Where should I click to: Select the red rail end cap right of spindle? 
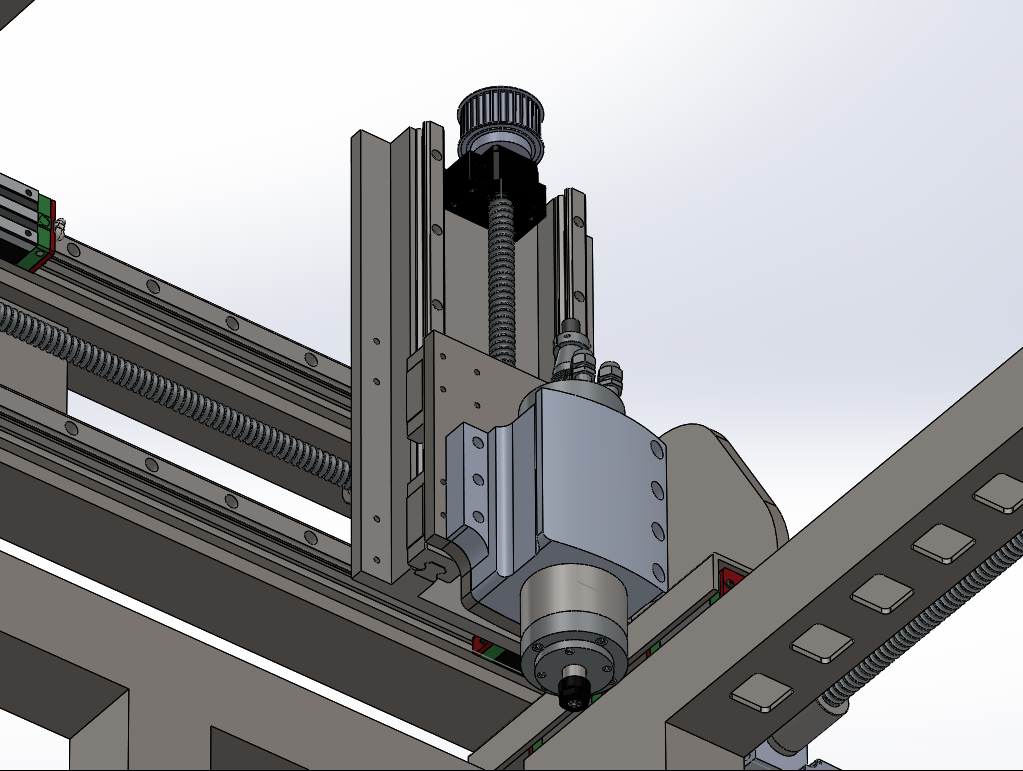pos(729,582)
